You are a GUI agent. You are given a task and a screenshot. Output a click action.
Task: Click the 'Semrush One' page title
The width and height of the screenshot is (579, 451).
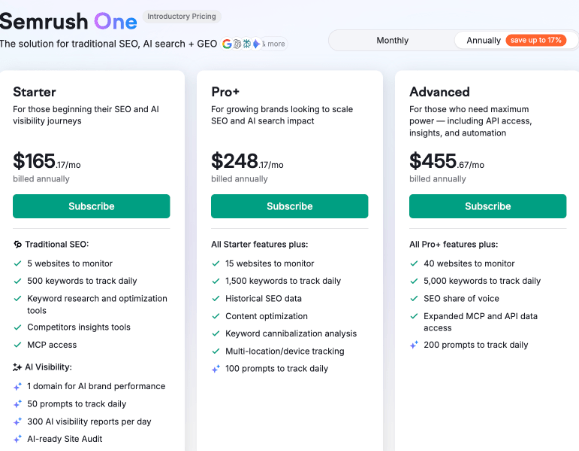point(69,21)
